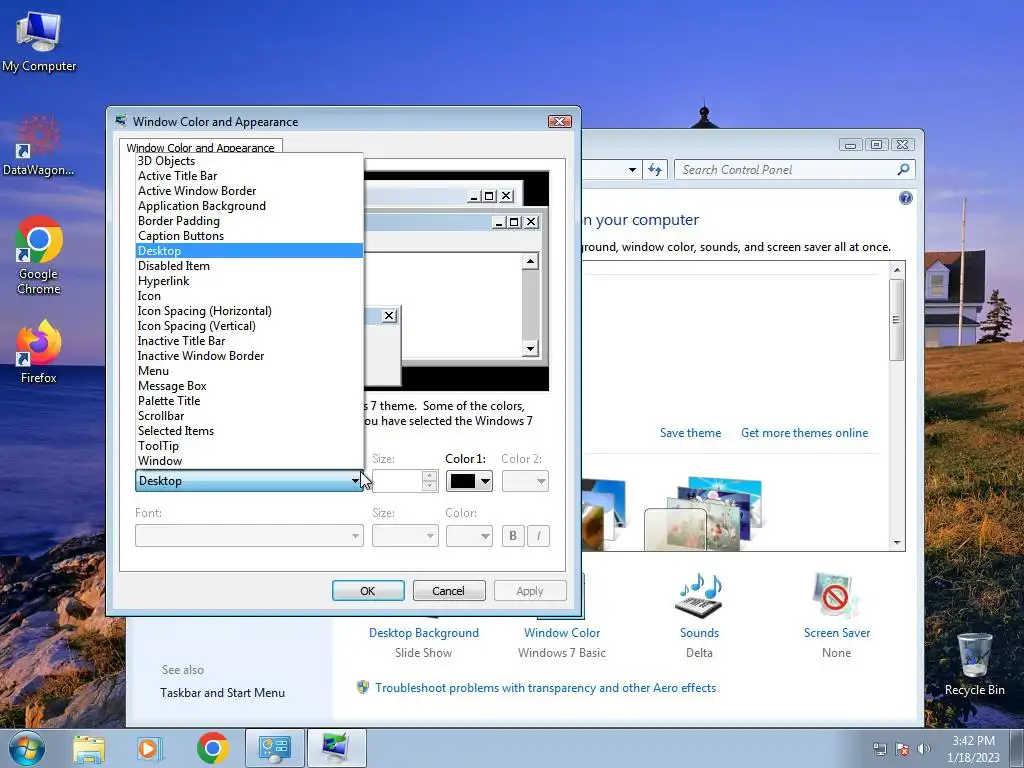1024x768 pixels.
Task: Click the volume speaker tray icon
Action: click(x=923, y=749)
